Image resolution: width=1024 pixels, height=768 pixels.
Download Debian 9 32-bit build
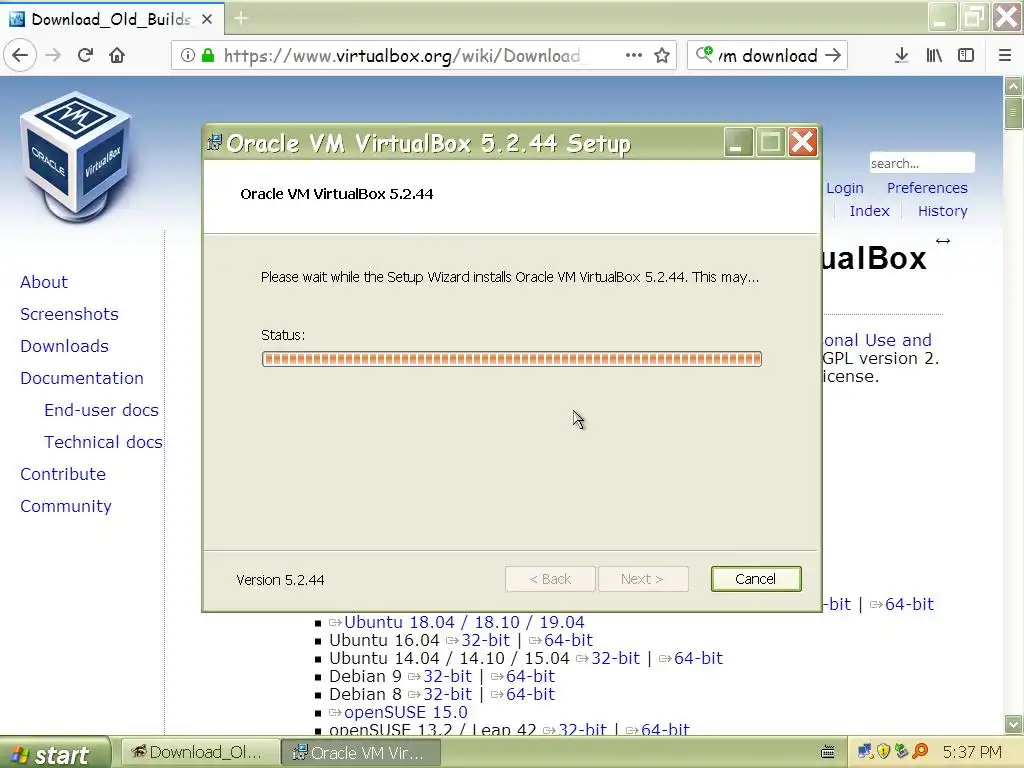point(447,676)
